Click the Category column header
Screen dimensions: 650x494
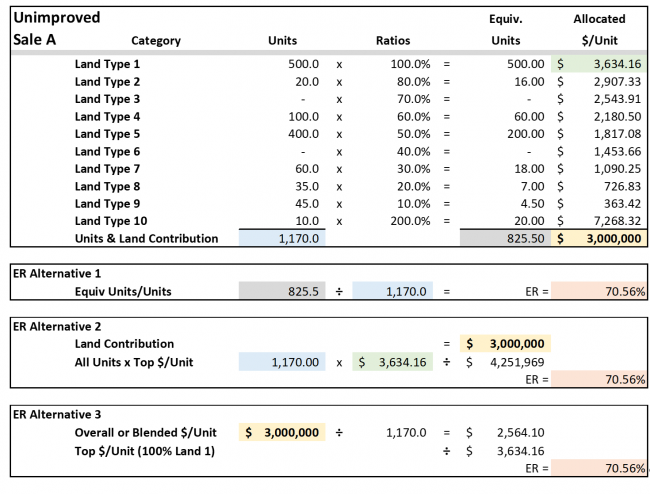156,41
